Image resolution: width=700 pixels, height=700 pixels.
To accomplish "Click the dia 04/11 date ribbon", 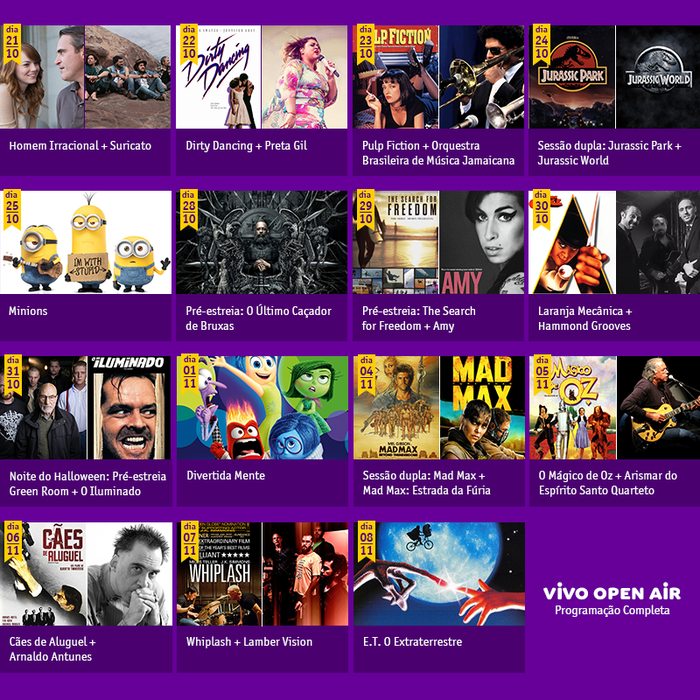I will (x=367, y=375).
